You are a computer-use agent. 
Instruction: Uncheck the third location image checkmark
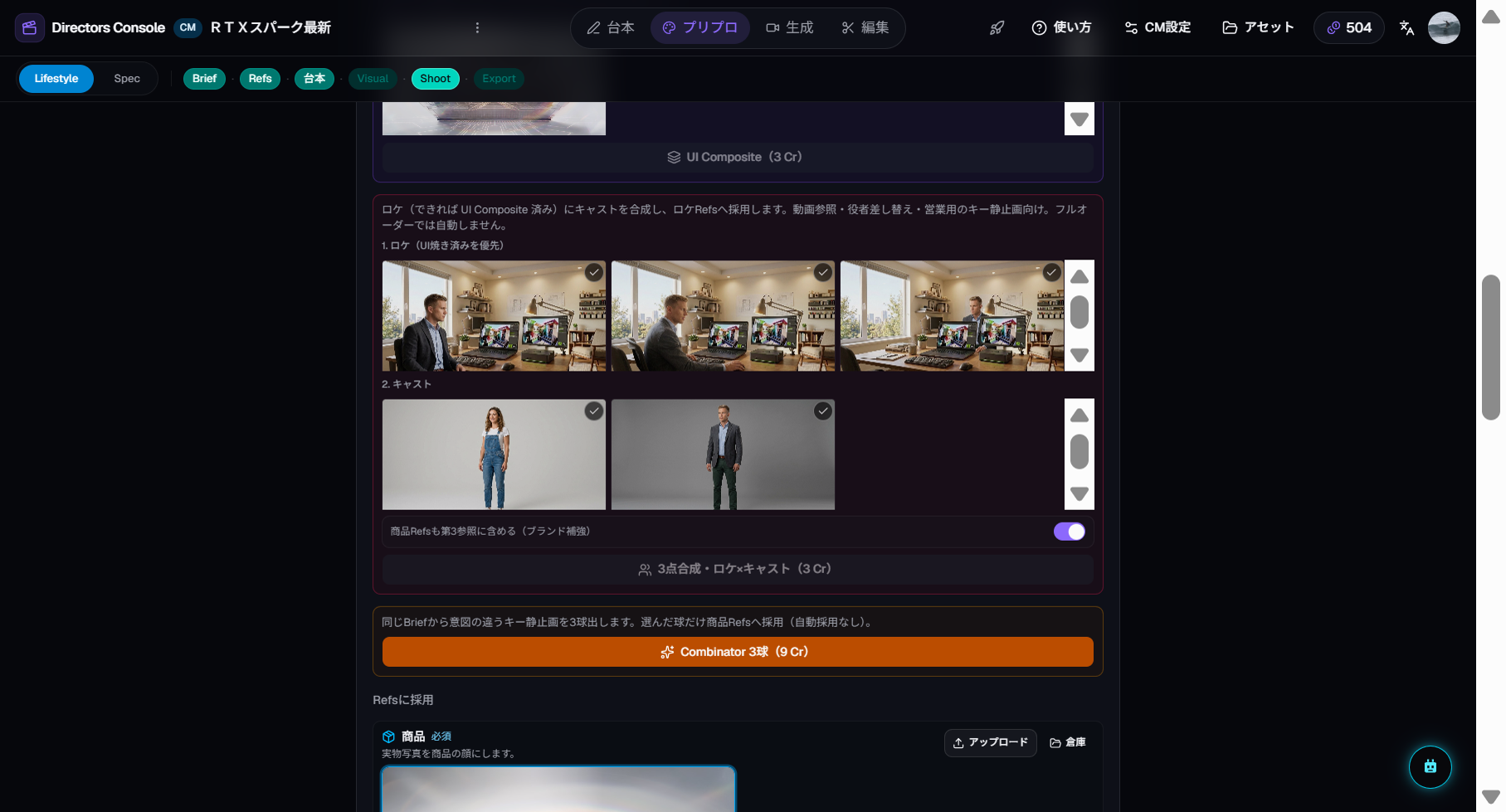[x=1052, y=272]
